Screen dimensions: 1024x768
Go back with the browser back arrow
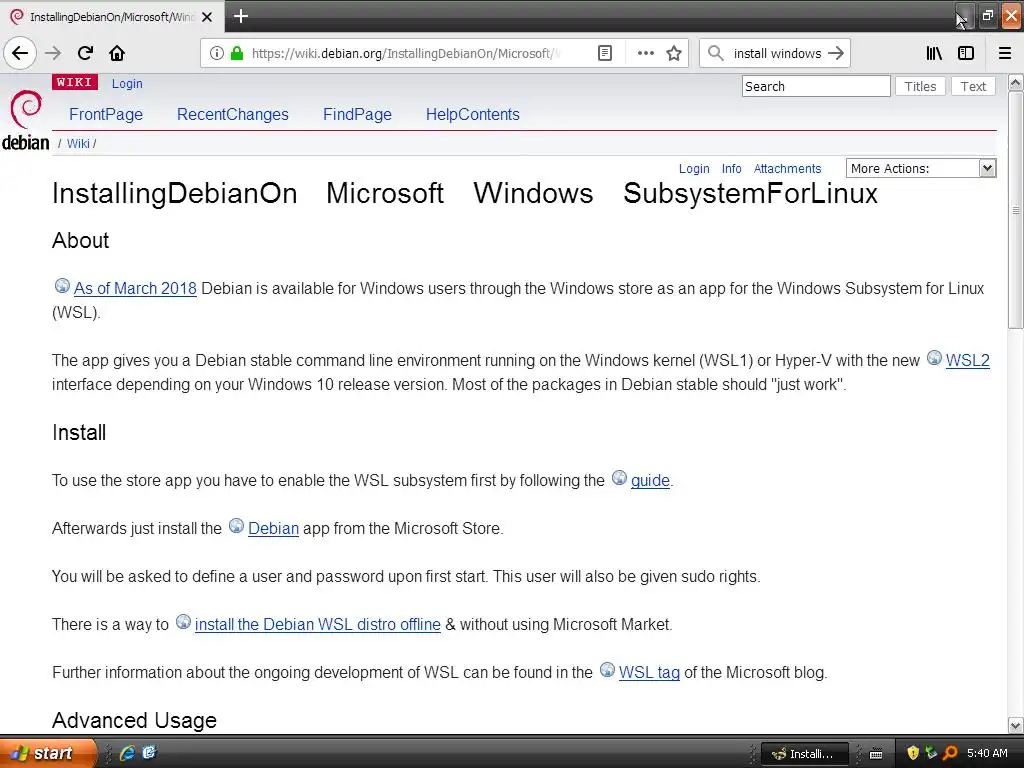pyautogui.click(x=20, y=53)
